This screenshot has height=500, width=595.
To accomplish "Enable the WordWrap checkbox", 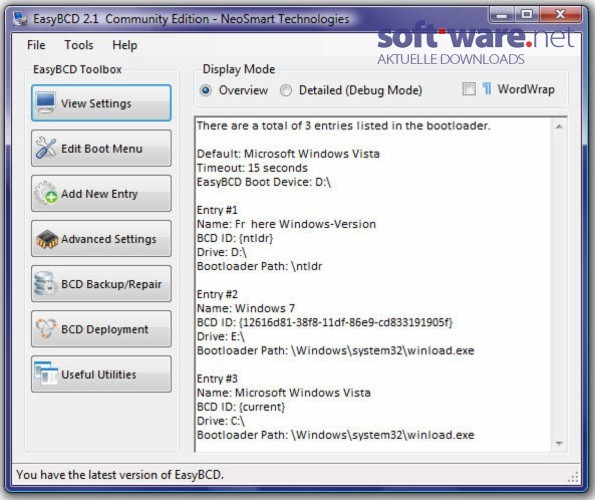I will point(469,89).
